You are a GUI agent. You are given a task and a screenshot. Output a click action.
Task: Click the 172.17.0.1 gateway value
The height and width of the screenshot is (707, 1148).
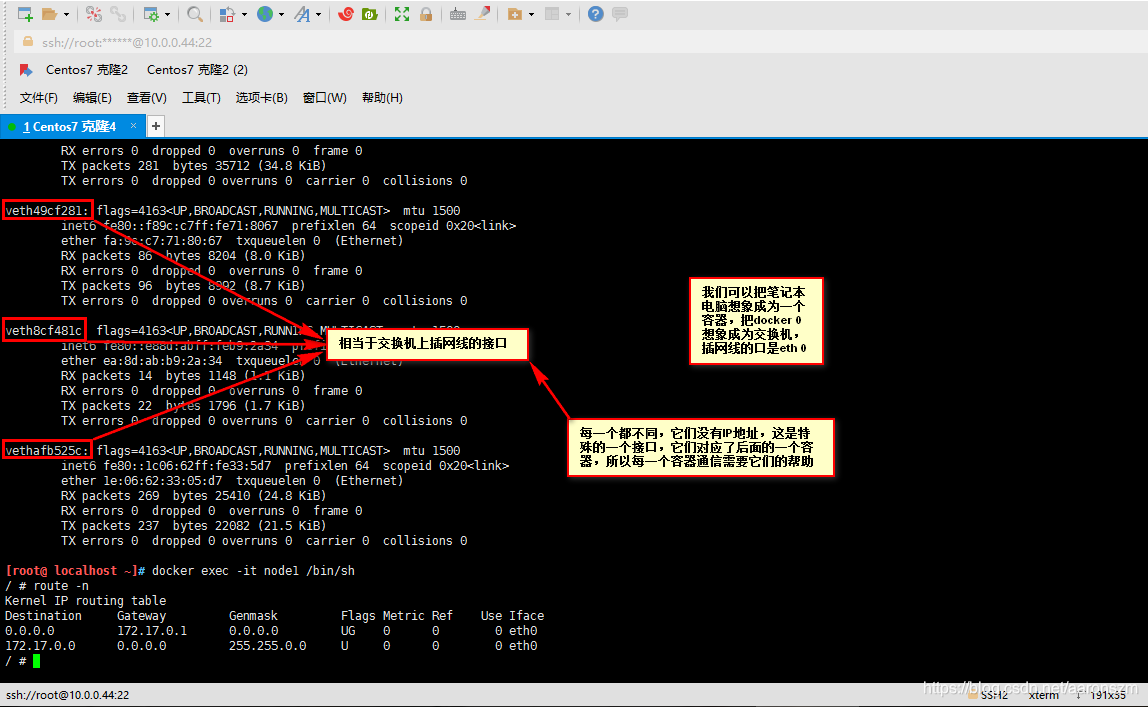click(x=152, y=631)
